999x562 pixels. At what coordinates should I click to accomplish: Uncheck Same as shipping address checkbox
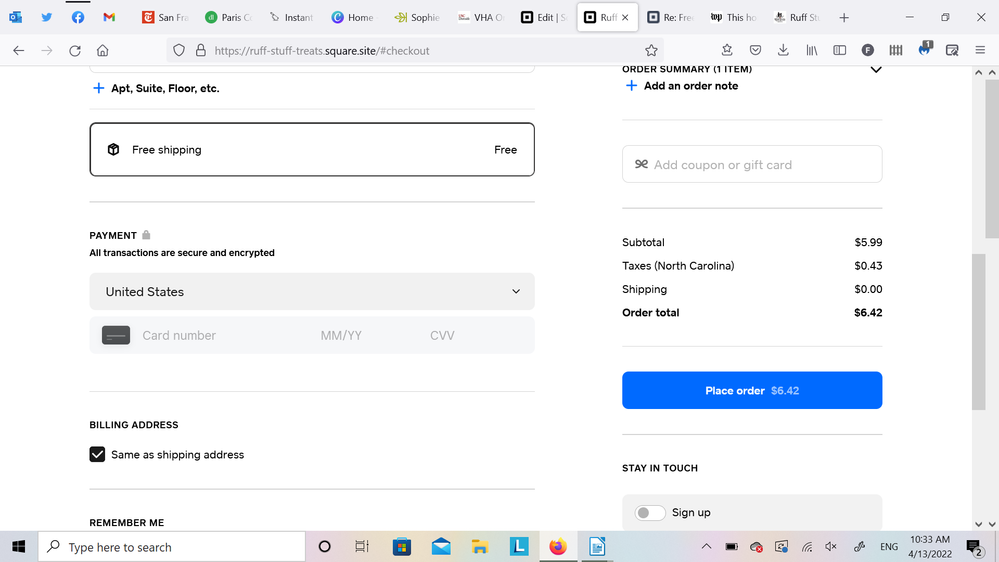click(x=97, y=455)
